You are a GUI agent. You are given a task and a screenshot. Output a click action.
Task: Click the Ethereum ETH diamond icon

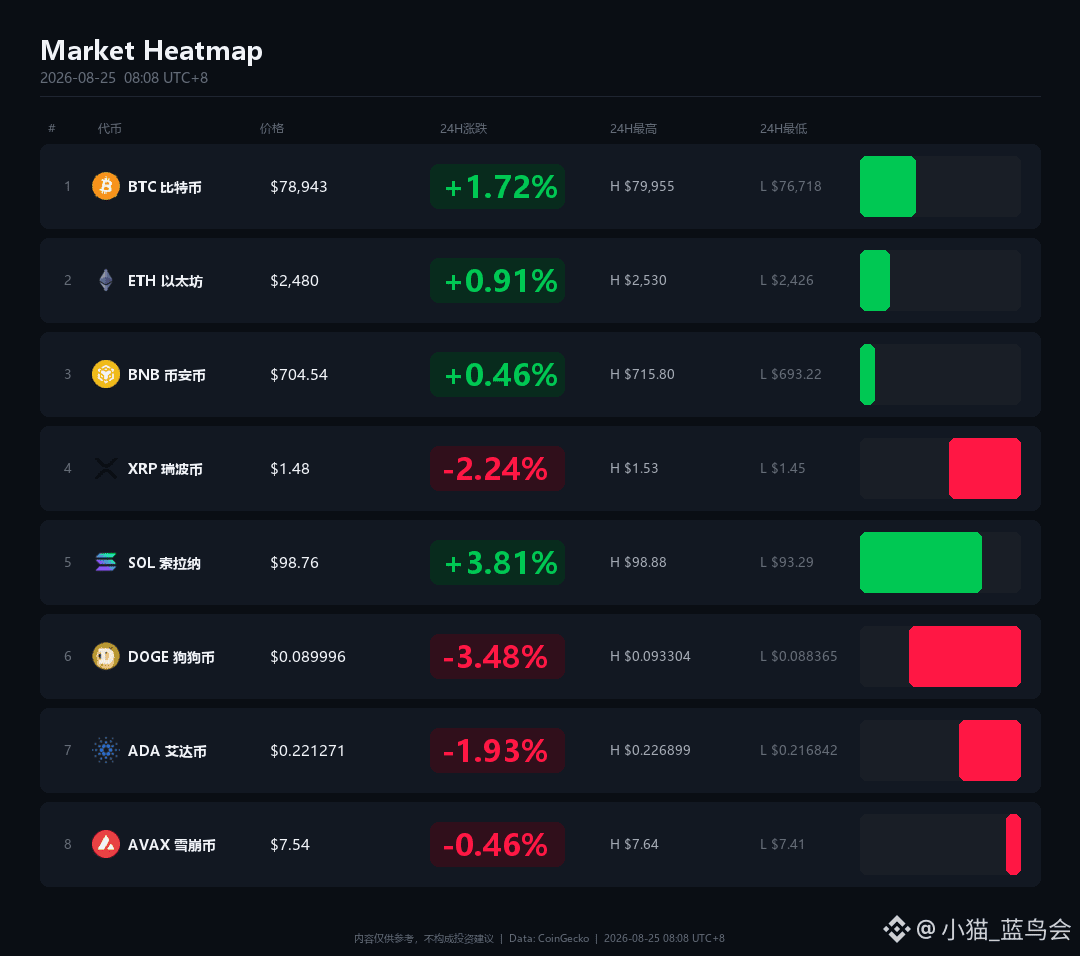(105, 280)
